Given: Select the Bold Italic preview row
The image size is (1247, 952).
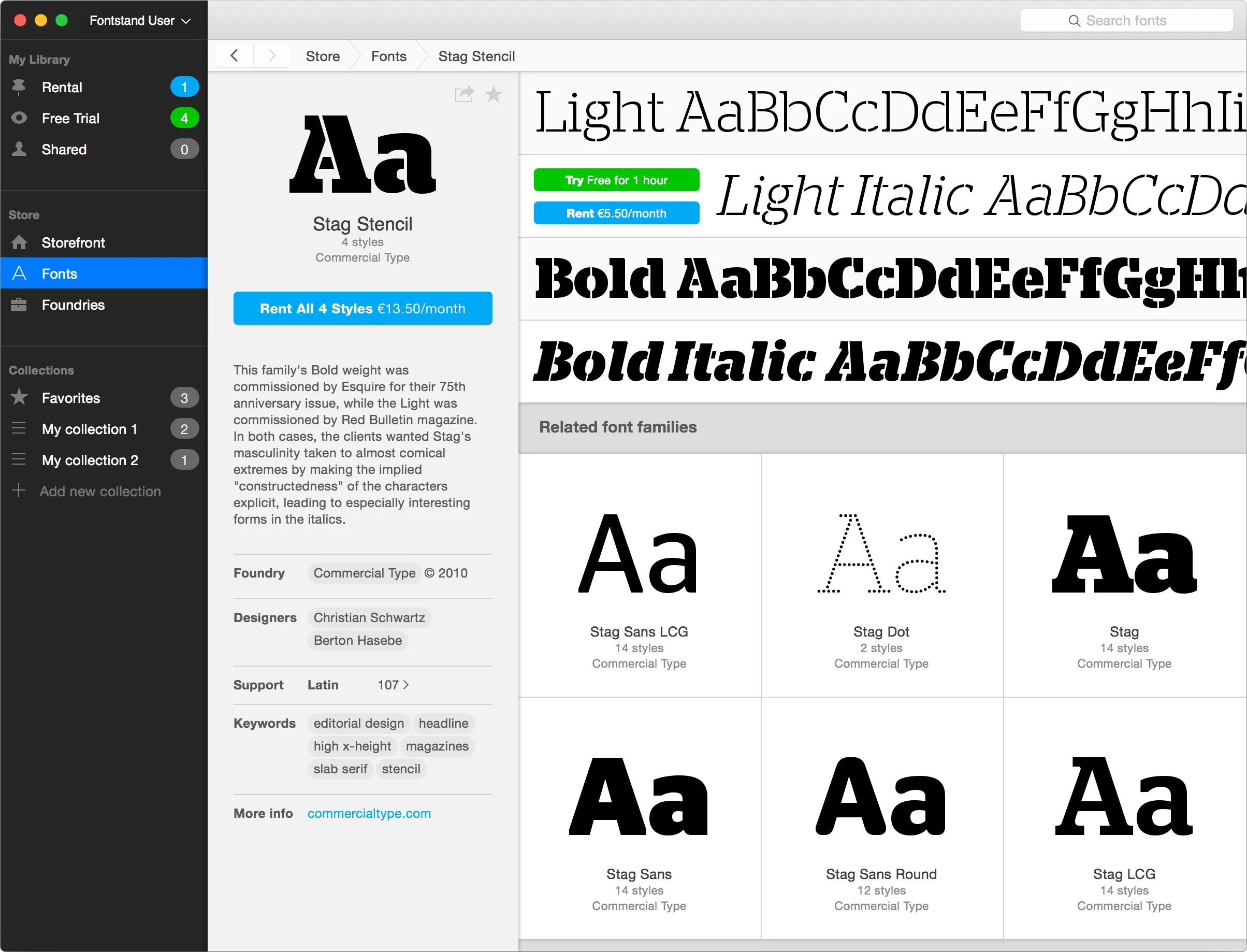Looking at the screenshot, I should pos(883,362).
